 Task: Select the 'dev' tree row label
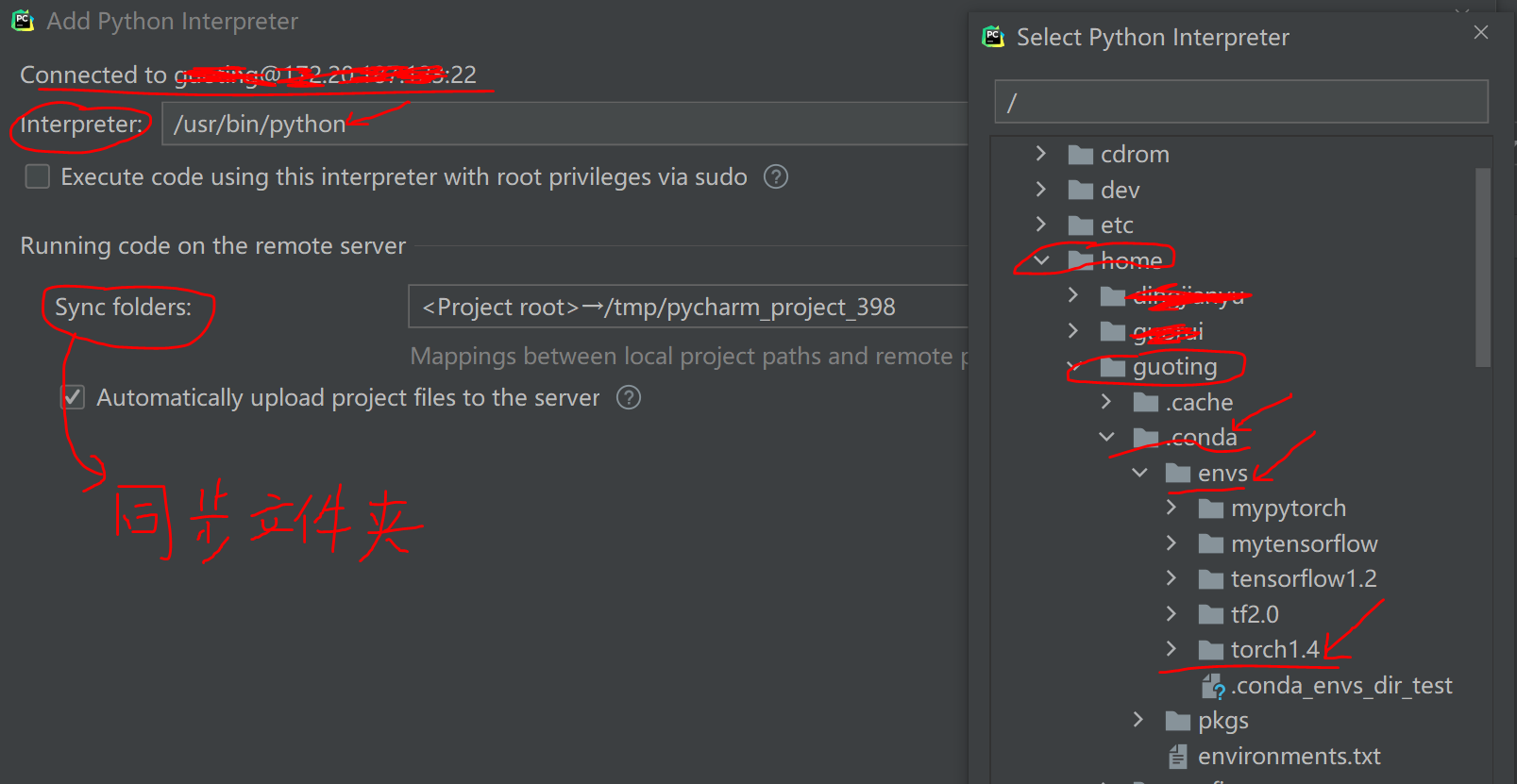[x=1120, y=190]
